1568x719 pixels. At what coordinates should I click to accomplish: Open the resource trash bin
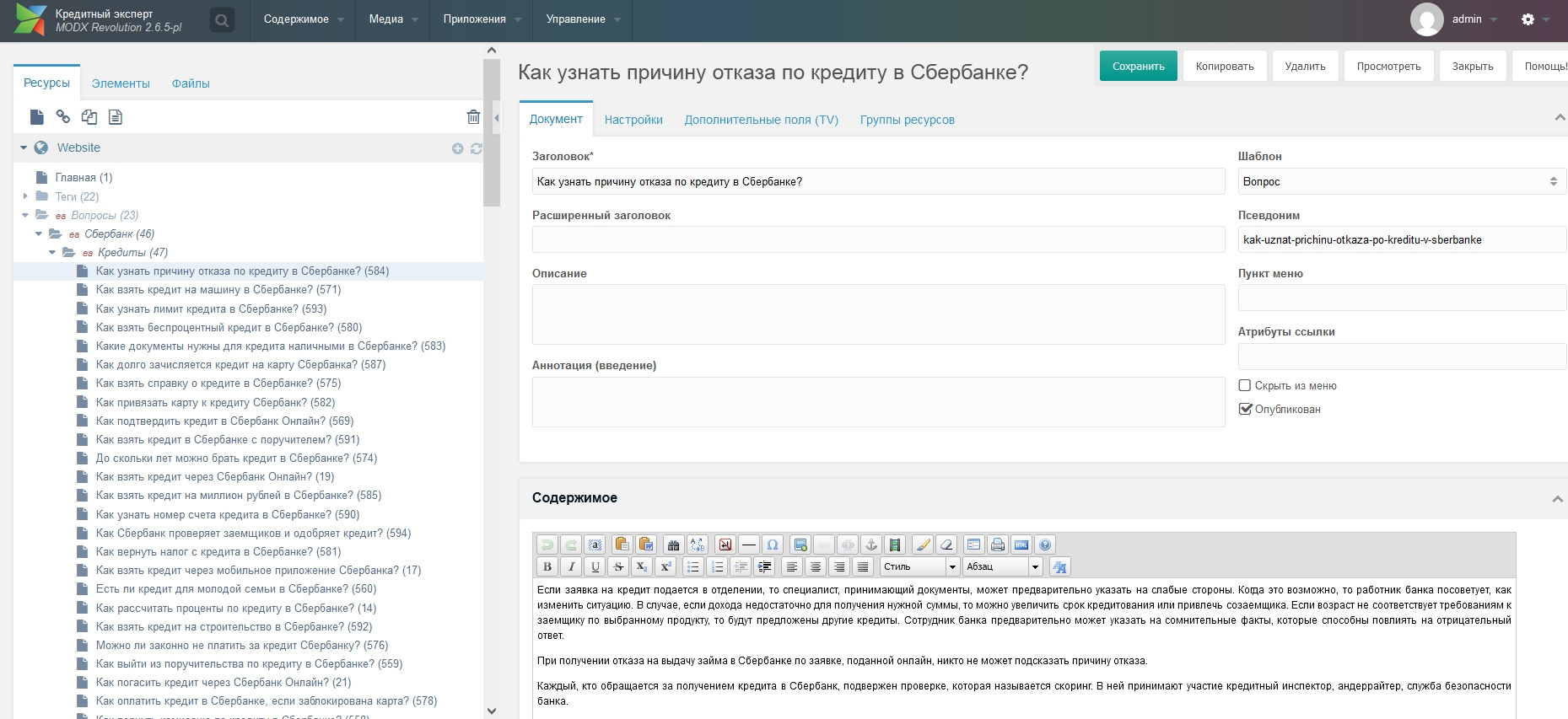[473, 117]
